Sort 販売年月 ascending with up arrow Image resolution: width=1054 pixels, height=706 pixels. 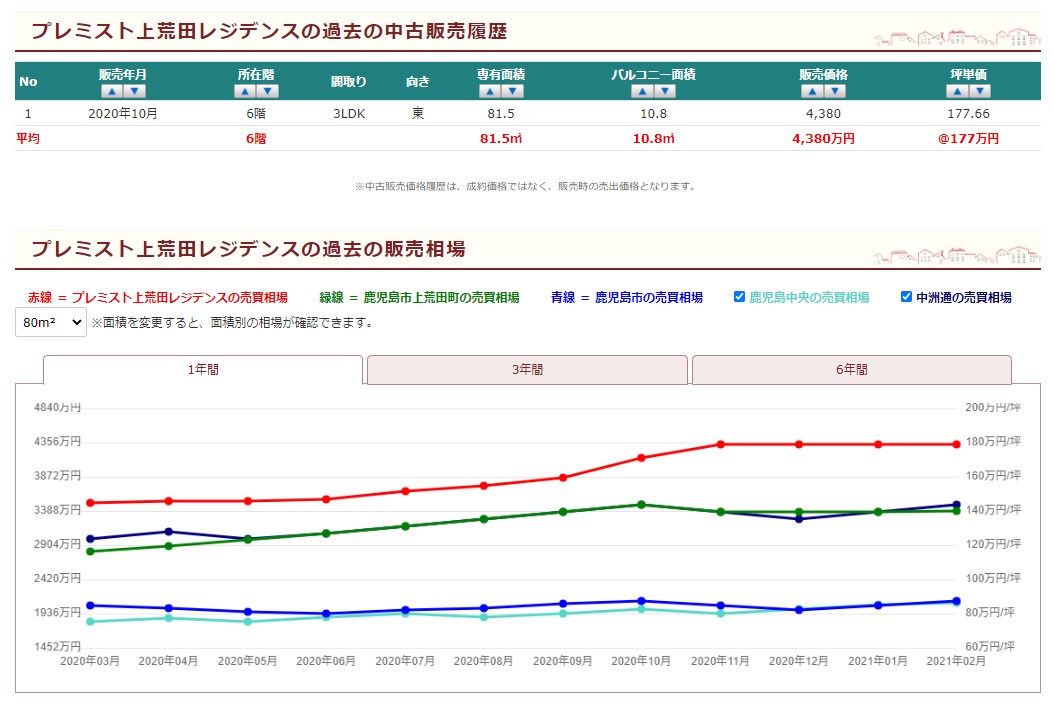pyautogui.click(x=112, y=91)
